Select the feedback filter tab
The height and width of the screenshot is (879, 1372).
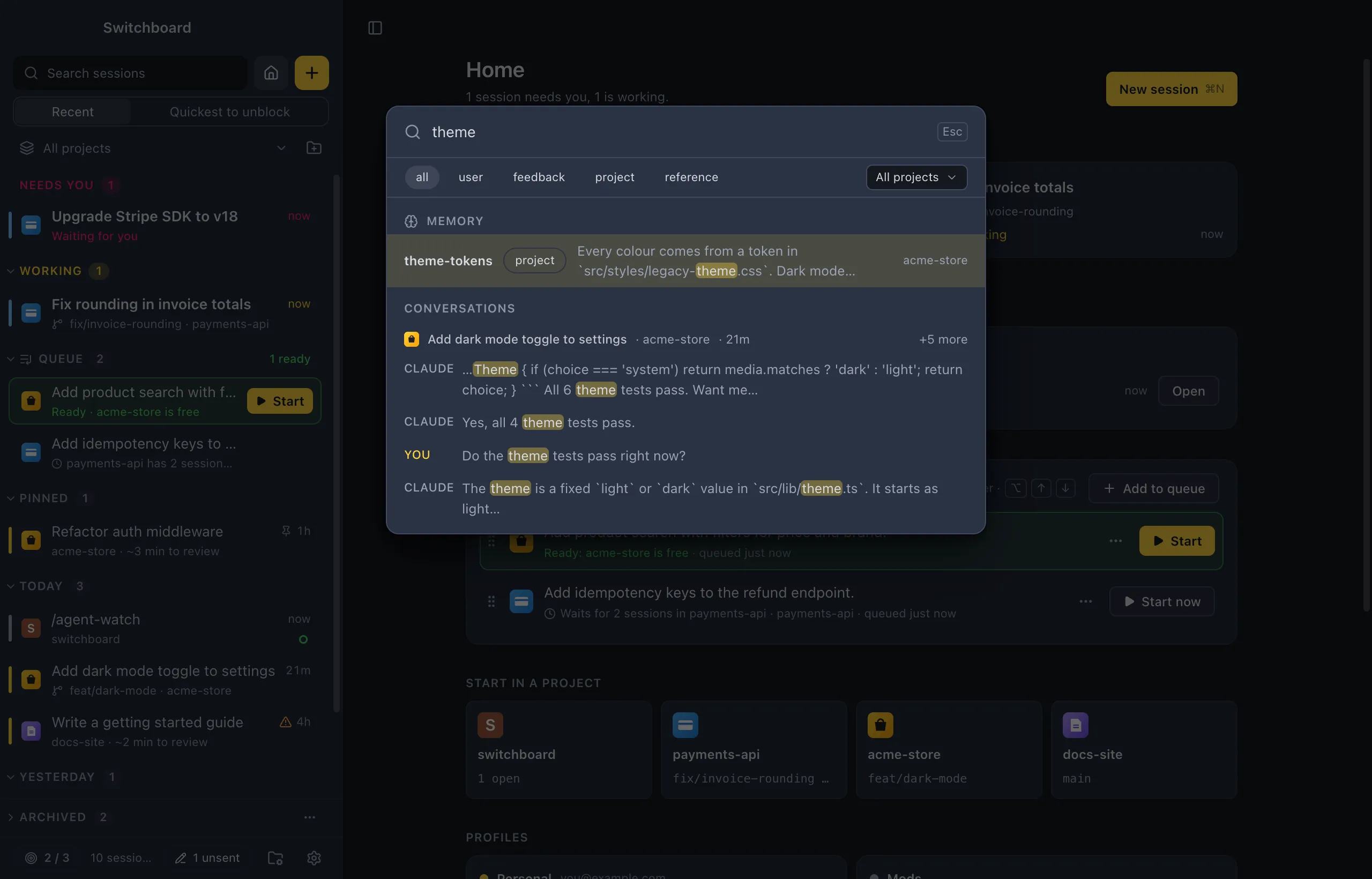[x=539, y=177]
